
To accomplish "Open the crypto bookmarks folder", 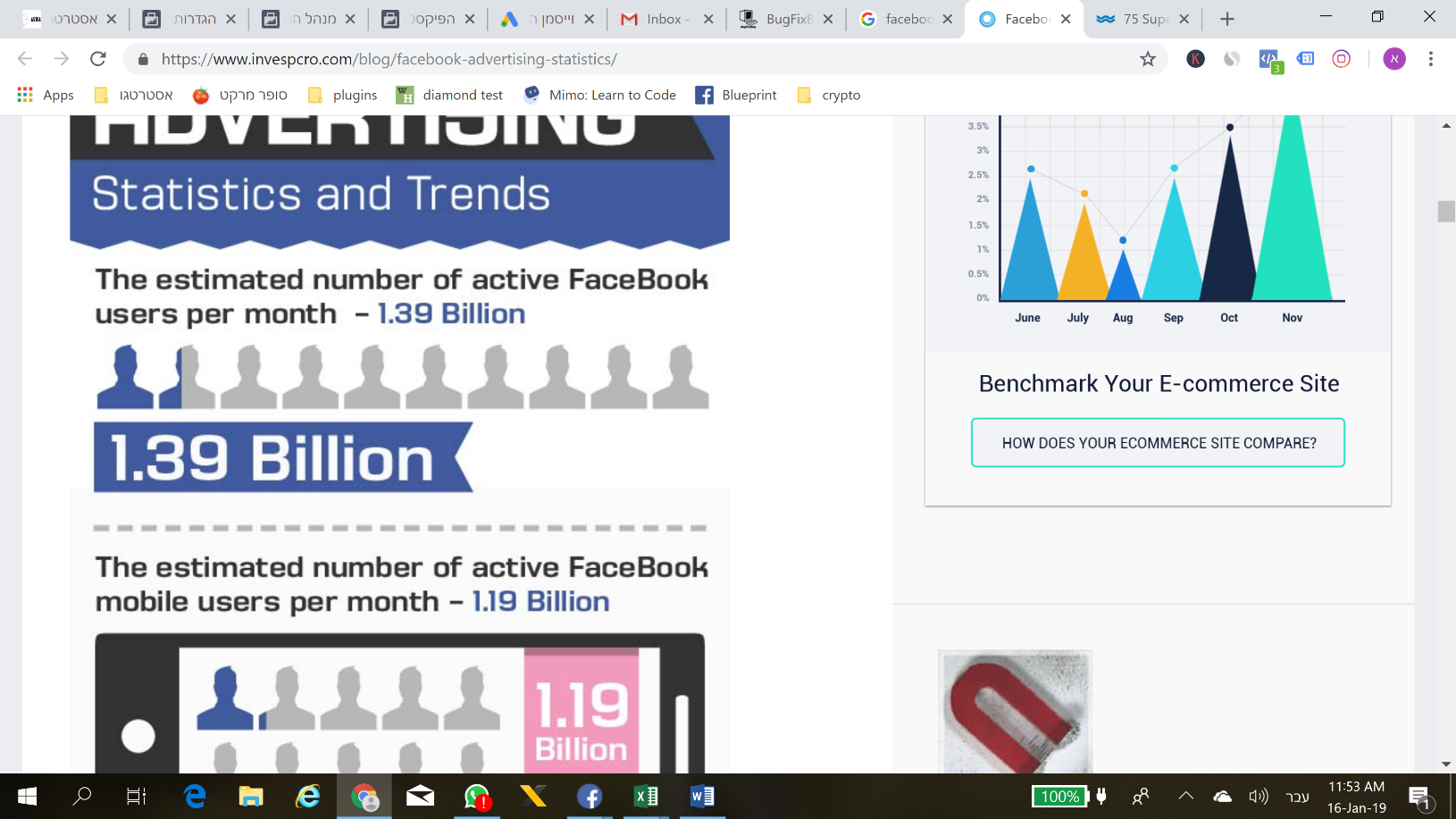I will pos(829,95).
